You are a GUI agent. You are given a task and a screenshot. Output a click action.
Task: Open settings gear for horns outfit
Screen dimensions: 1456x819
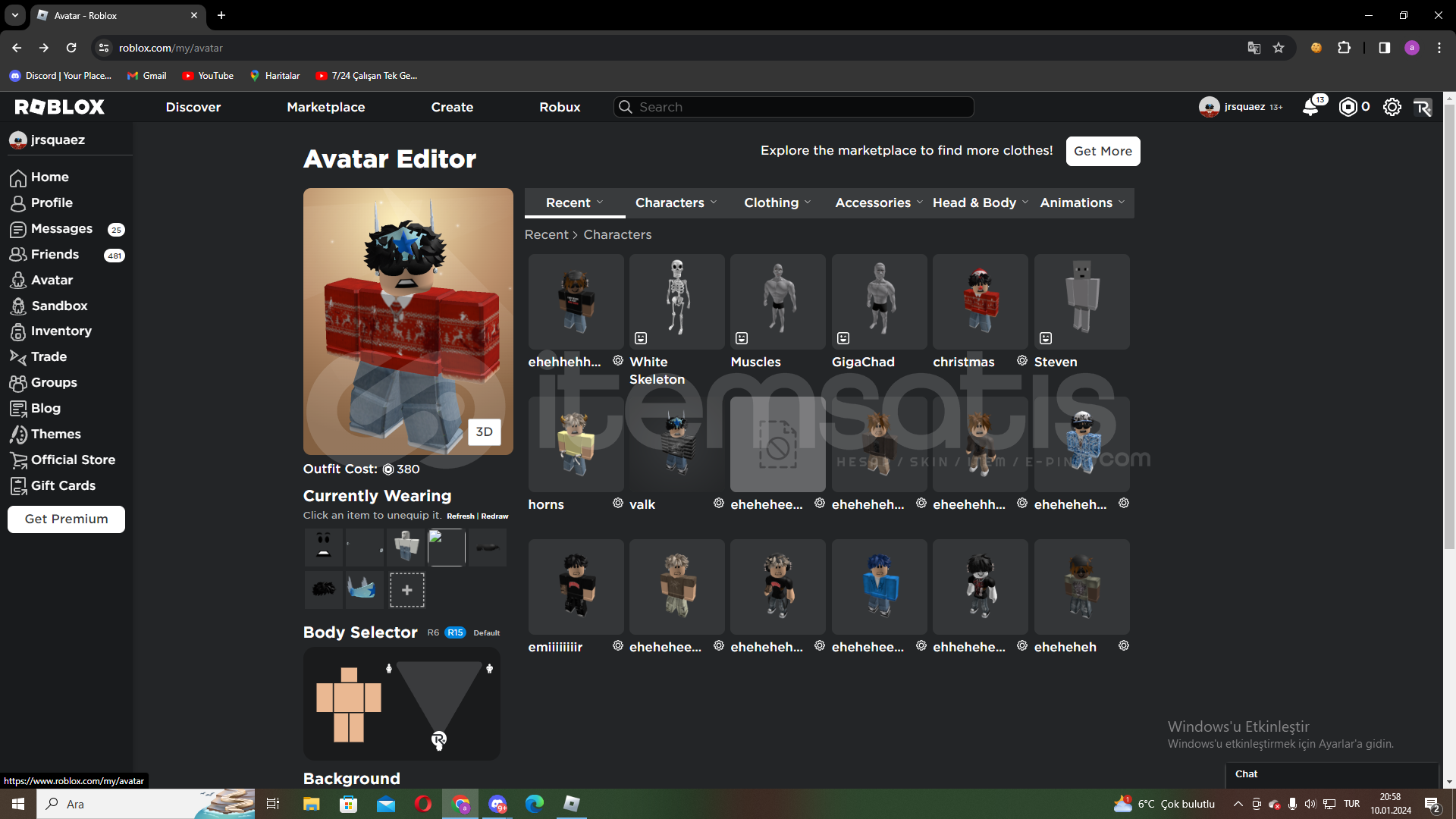(618, 503)
